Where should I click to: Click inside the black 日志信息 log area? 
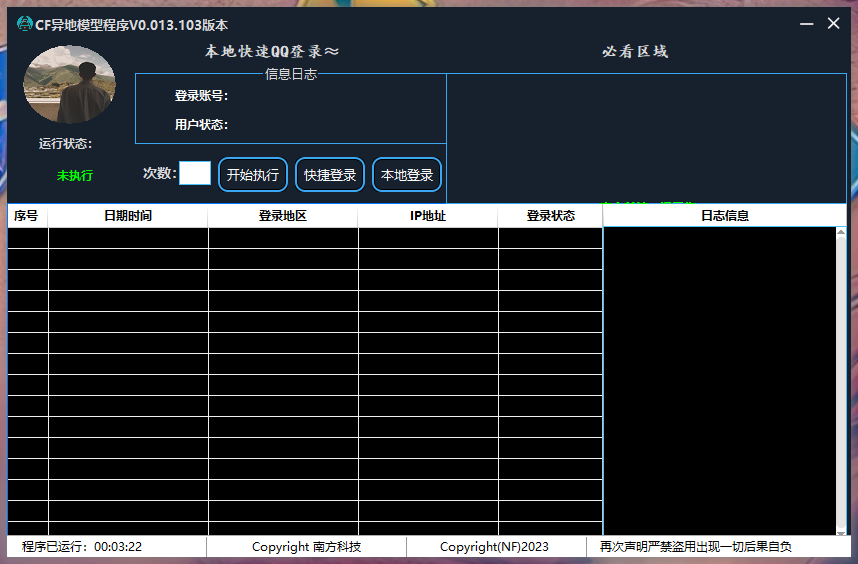(718, 380)
